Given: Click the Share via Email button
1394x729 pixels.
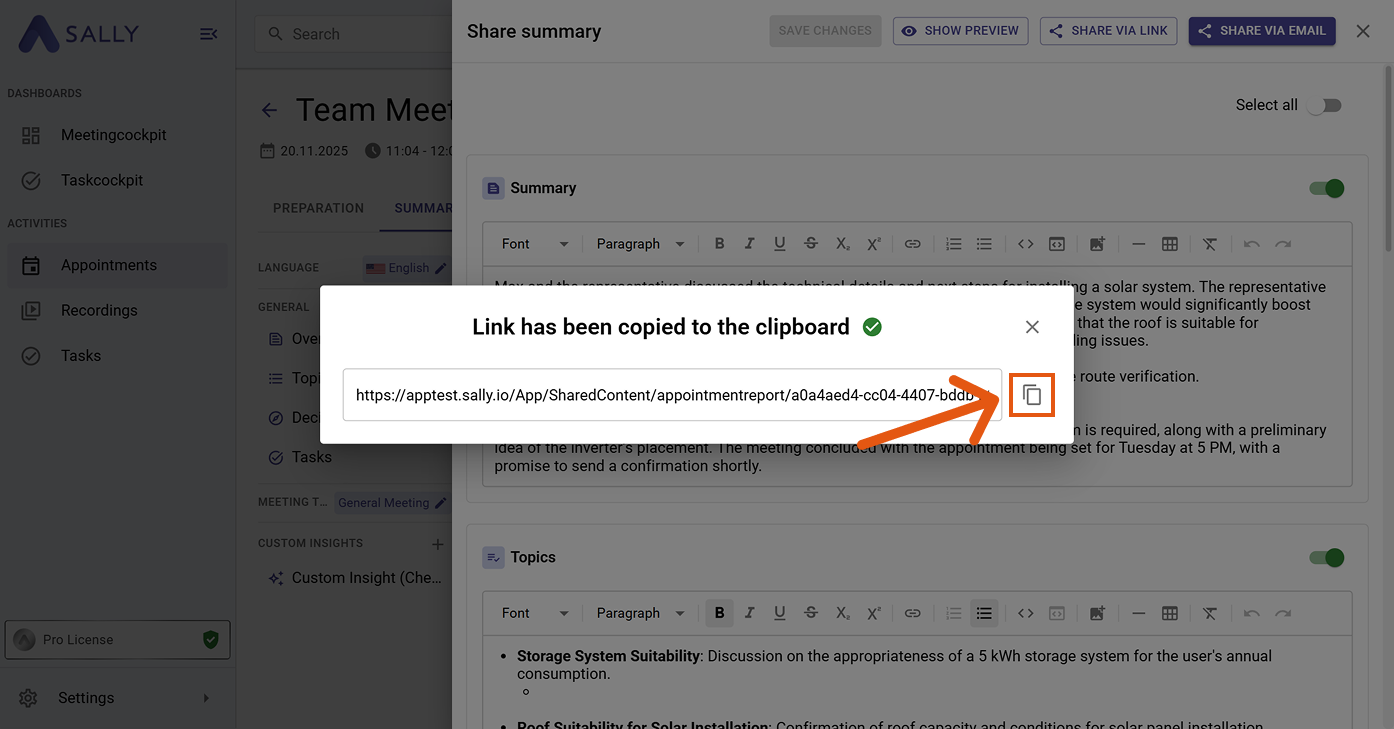Looking at the screenshot, I should coord(1261,31).
